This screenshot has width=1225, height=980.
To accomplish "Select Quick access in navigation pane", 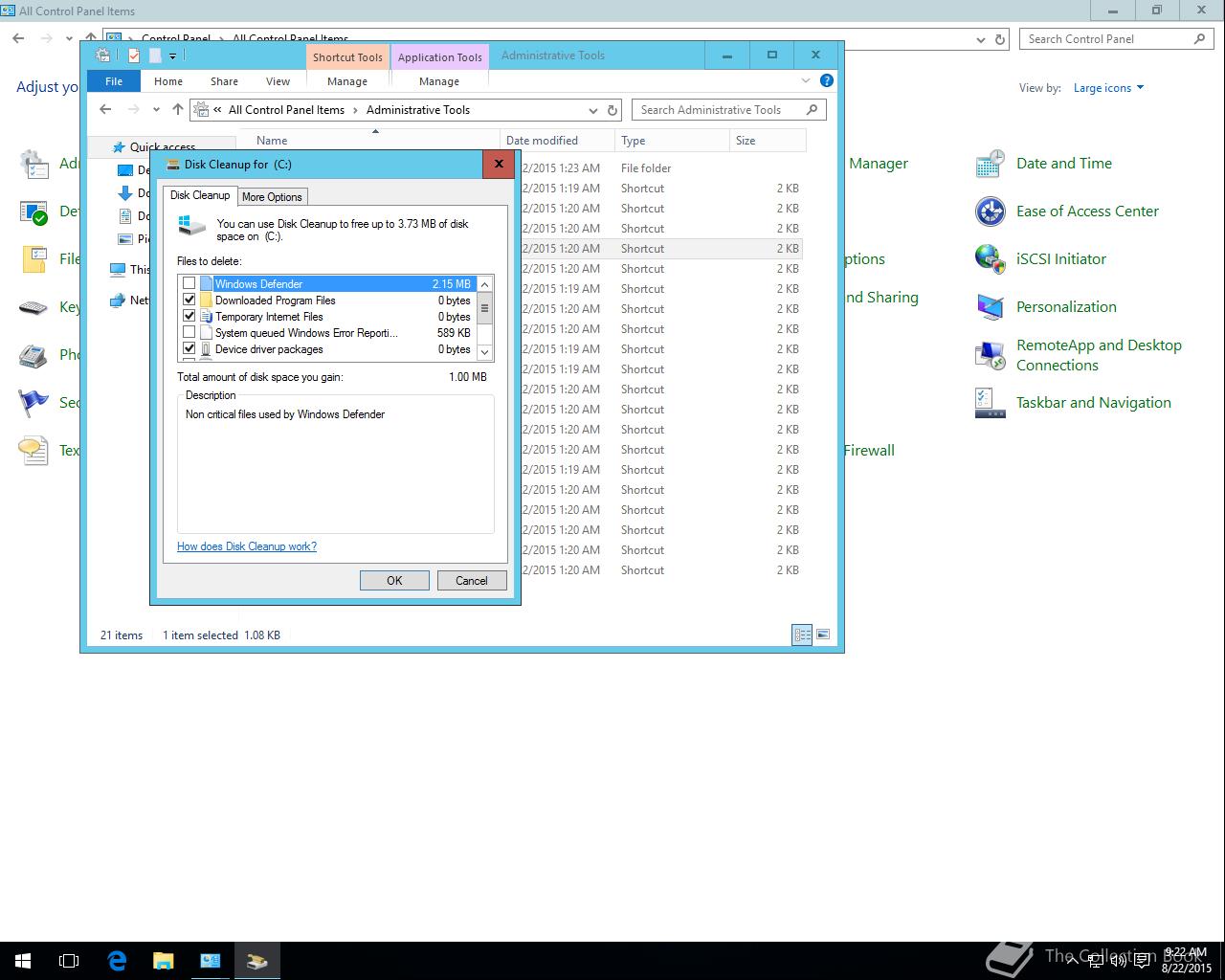I will coord(163,147).
